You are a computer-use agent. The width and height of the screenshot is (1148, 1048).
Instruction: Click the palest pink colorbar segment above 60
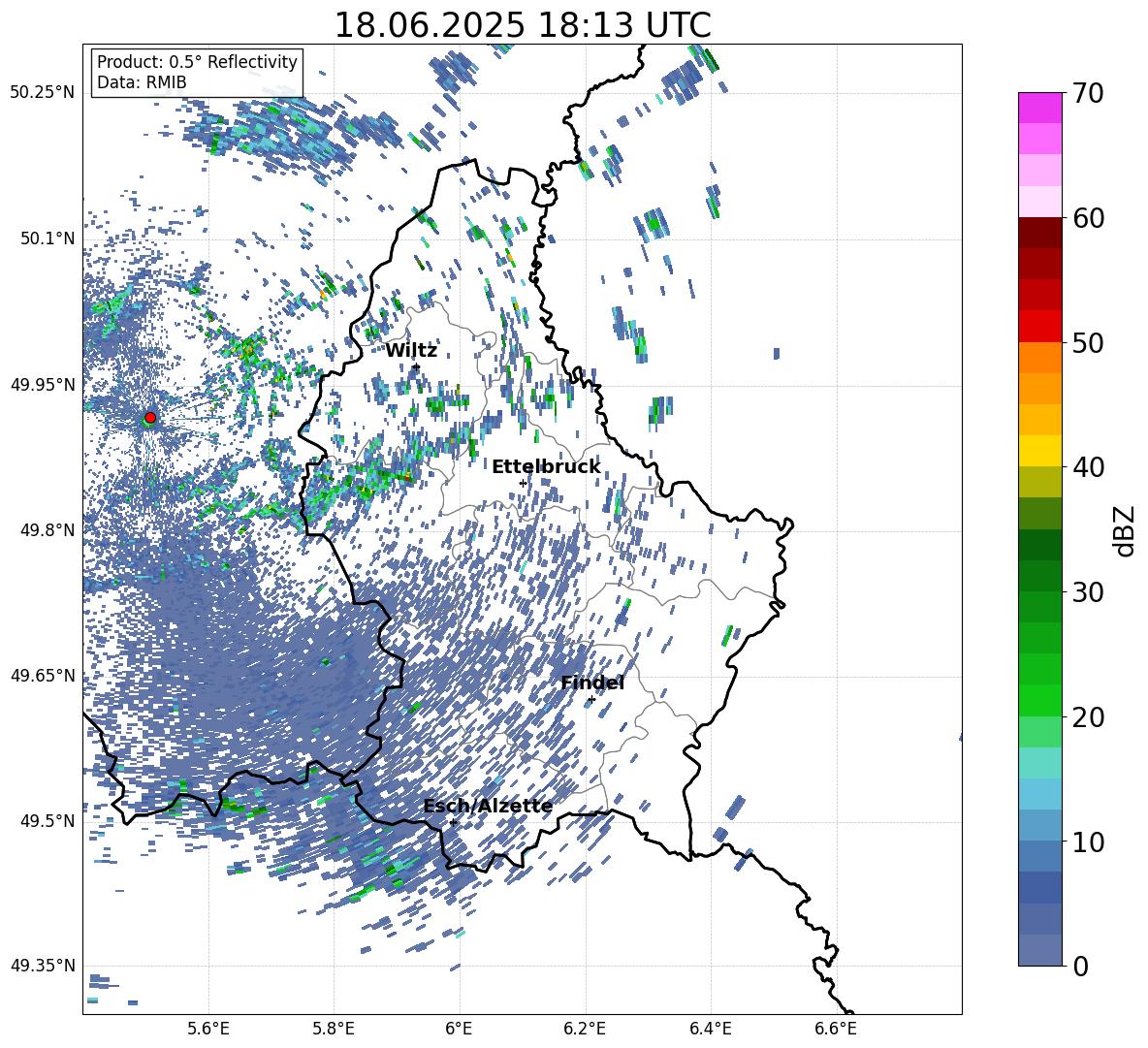coord(1039,202)
